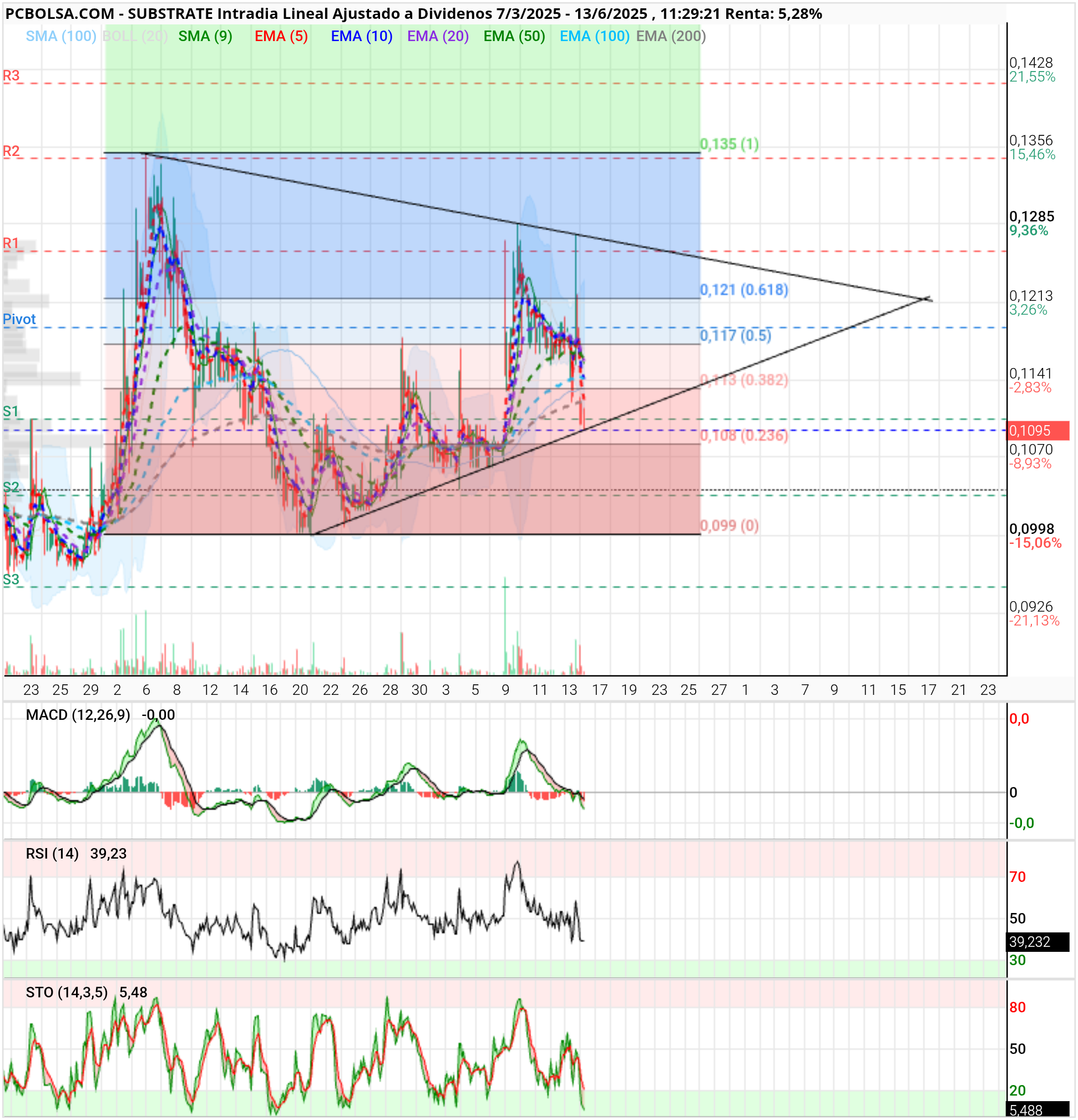Viewport: 1078px width, 1120px height.
Task: Click price axis value 0,1428
Action: click(x=1031, y=62)
